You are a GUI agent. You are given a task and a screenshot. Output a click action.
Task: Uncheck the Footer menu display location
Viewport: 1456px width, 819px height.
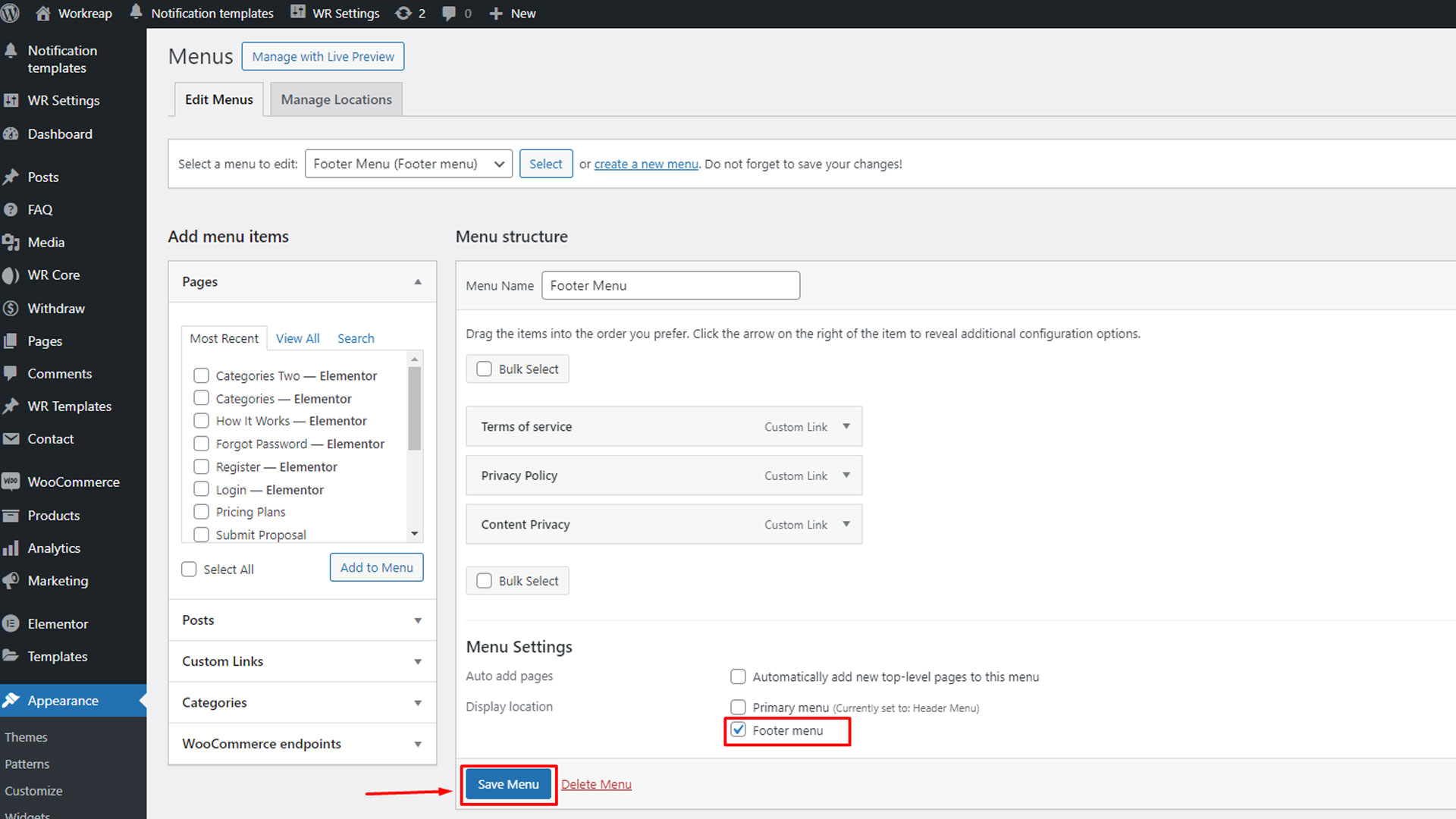point(738,730)
